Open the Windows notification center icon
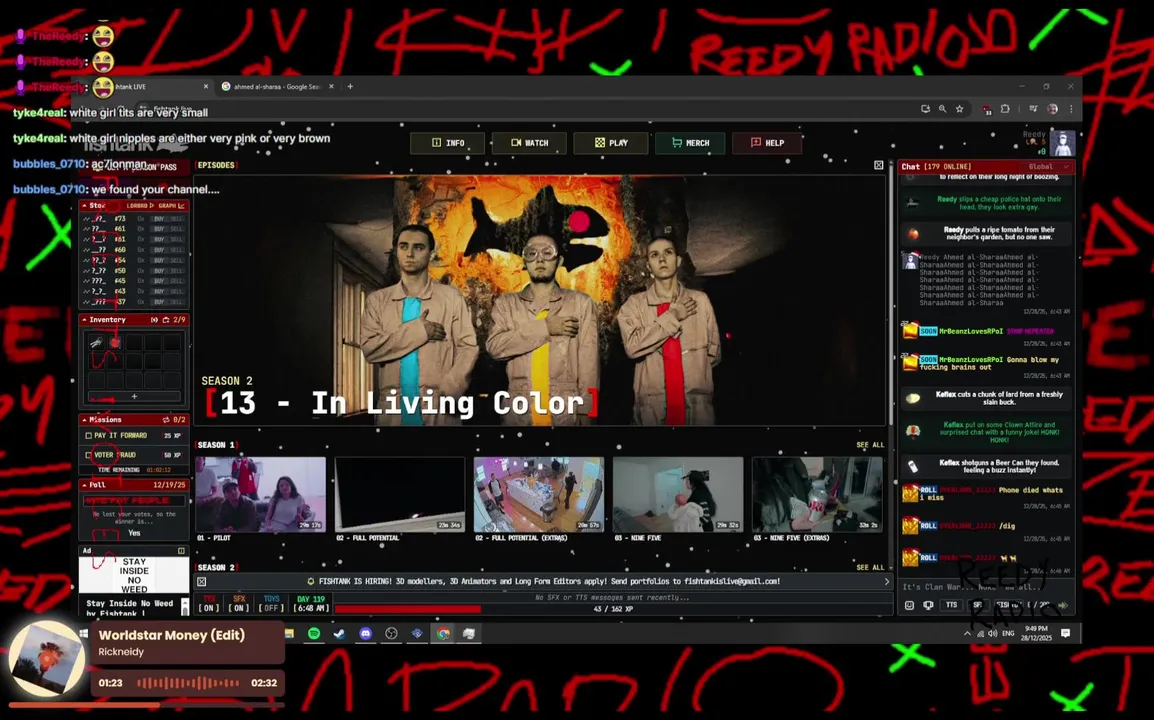Viewport: 1154px width, 720px height. [1066, 633]
